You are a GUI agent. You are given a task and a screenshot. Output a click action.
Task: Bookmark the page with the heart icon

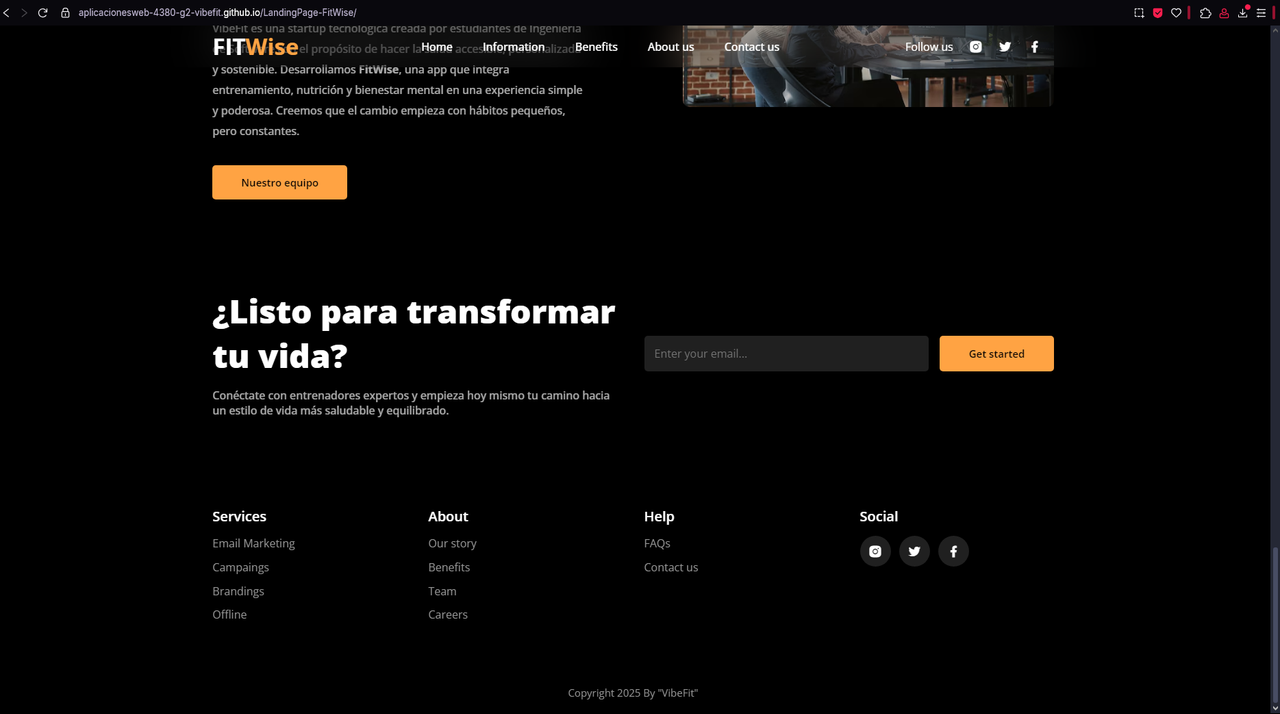1176,13
